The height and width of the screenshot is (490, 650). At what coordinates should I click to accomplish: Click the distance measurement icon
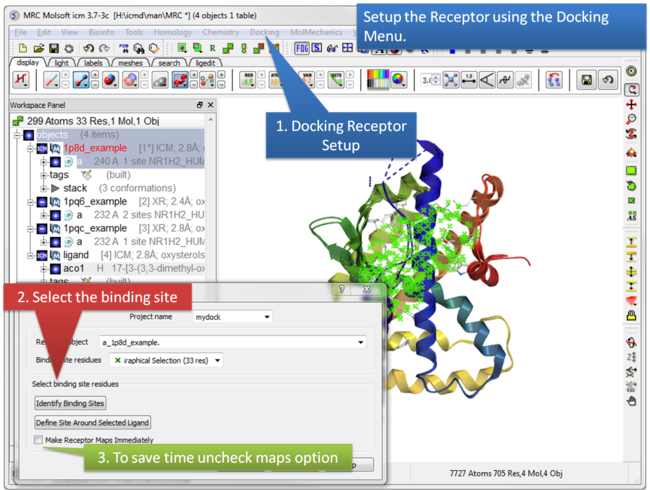click(471, 80)
